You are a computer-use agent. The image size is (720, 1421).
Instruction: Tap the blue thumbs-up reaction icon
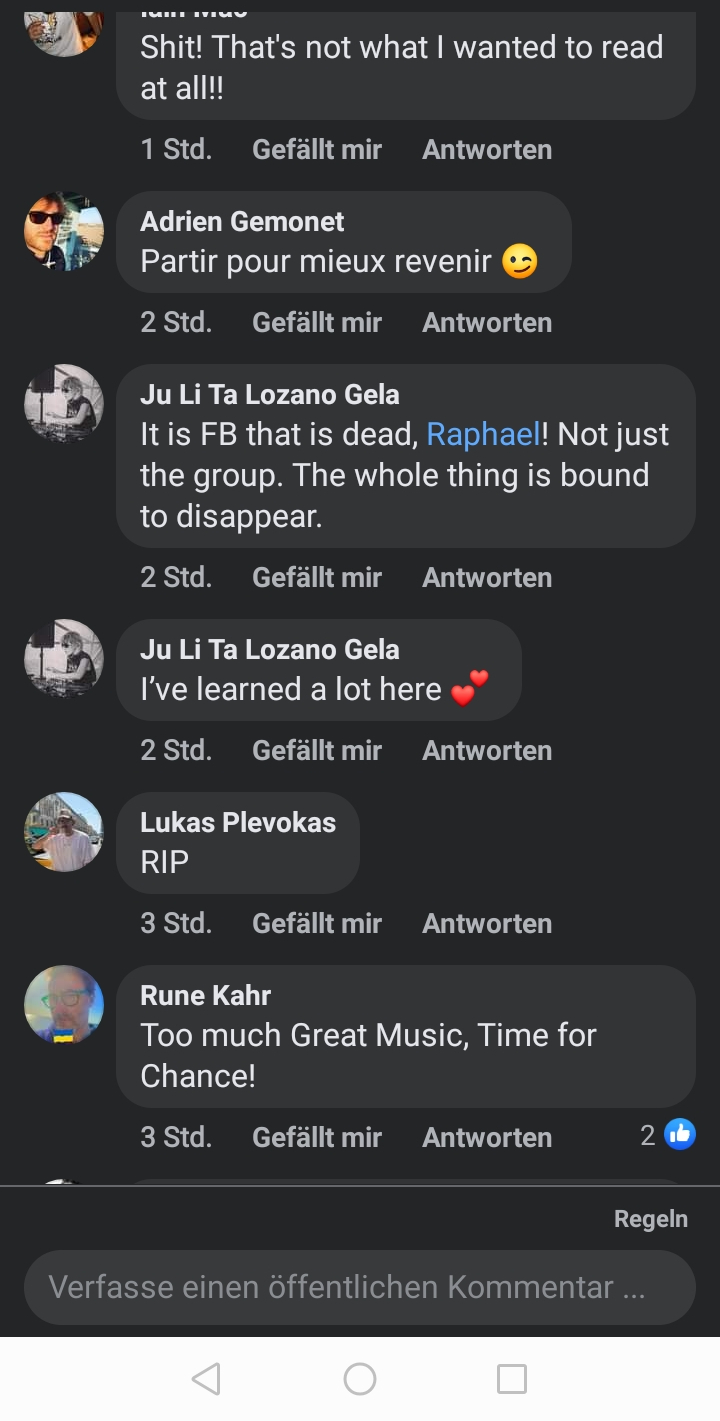680,1134
